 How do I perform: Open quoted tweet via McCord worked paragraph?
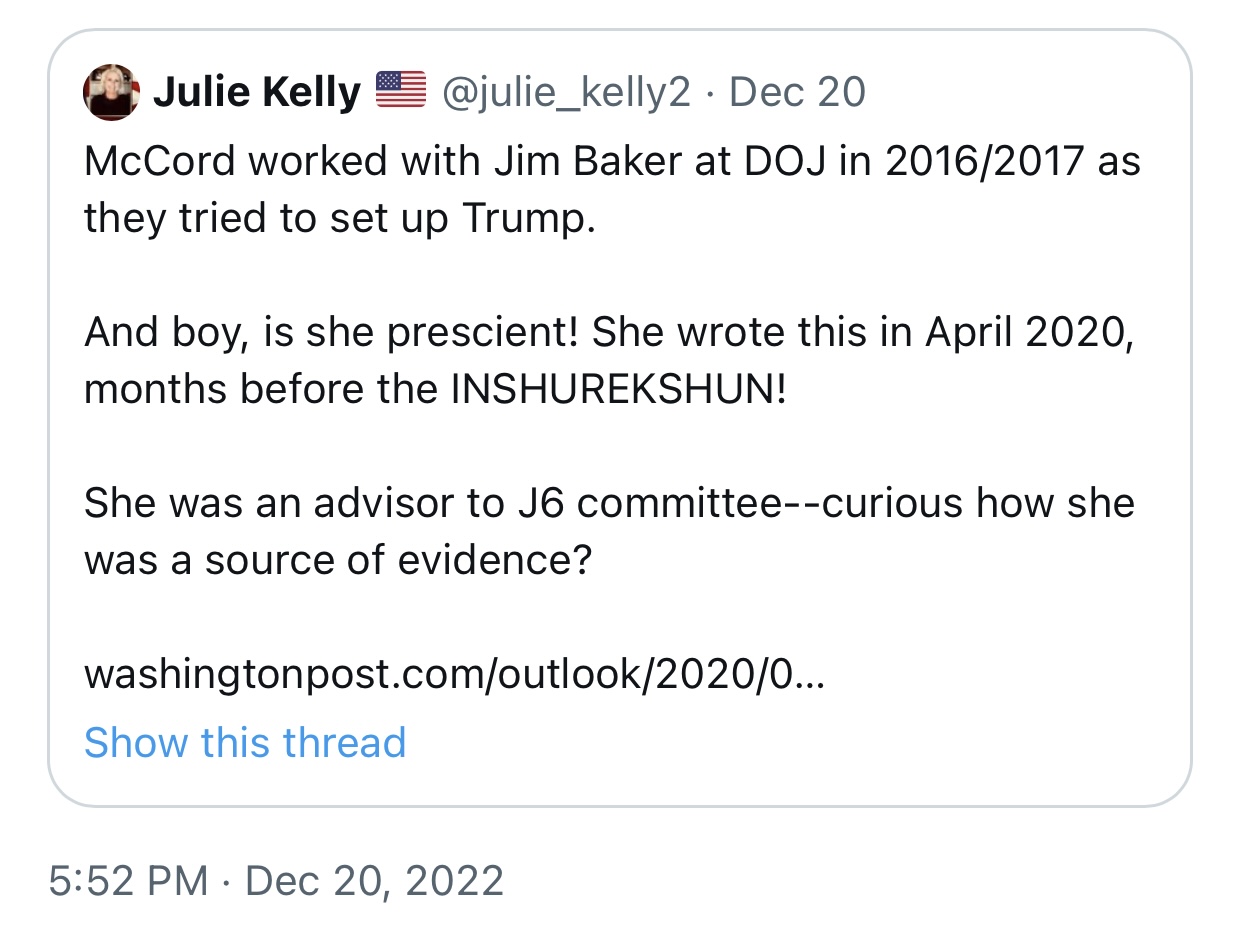[x=612, y=189]
